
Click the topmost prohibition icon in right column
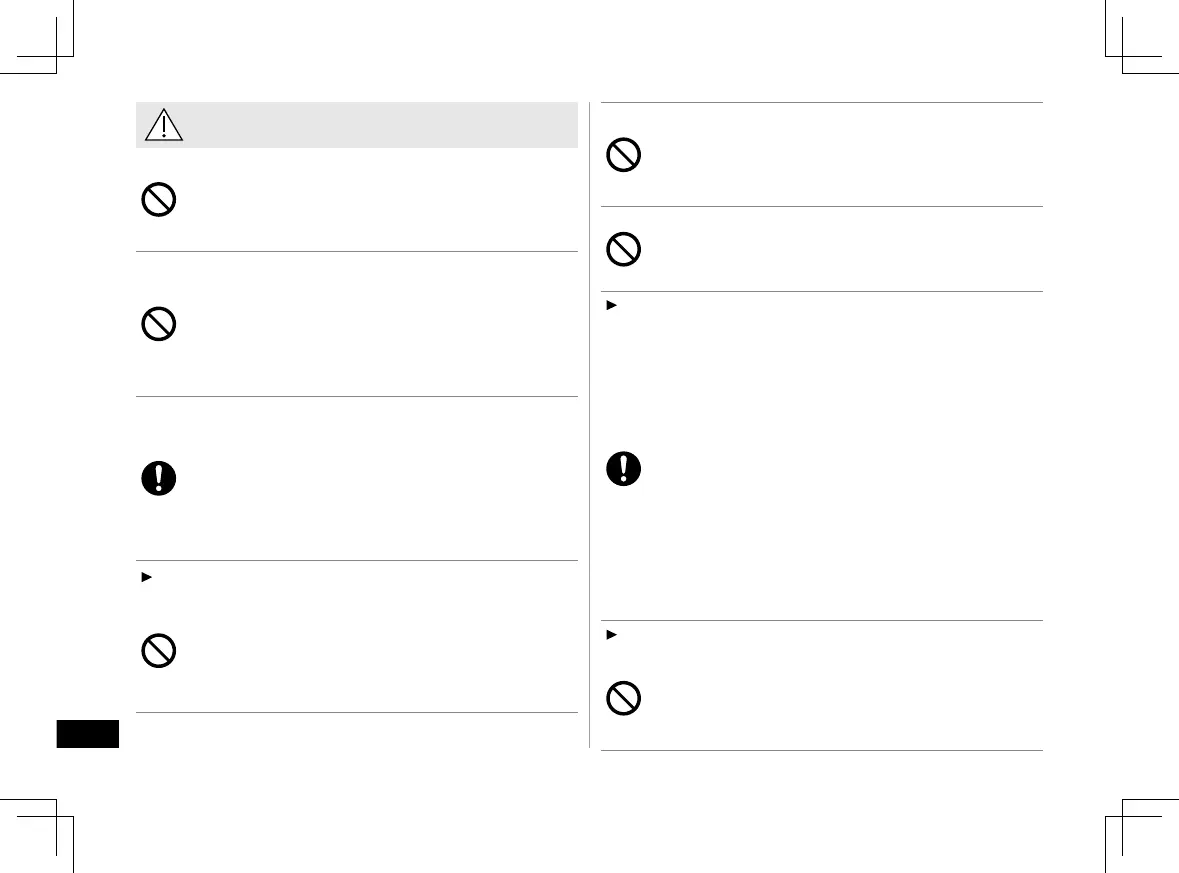click(x=624, y=155)
